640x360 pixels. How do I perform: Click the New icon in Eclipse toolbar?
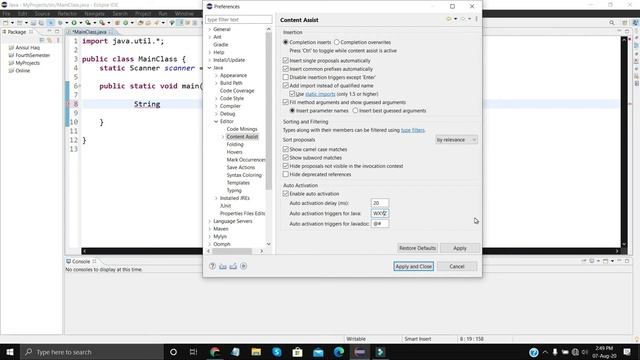pyautogui.click(x=6, y=23)
